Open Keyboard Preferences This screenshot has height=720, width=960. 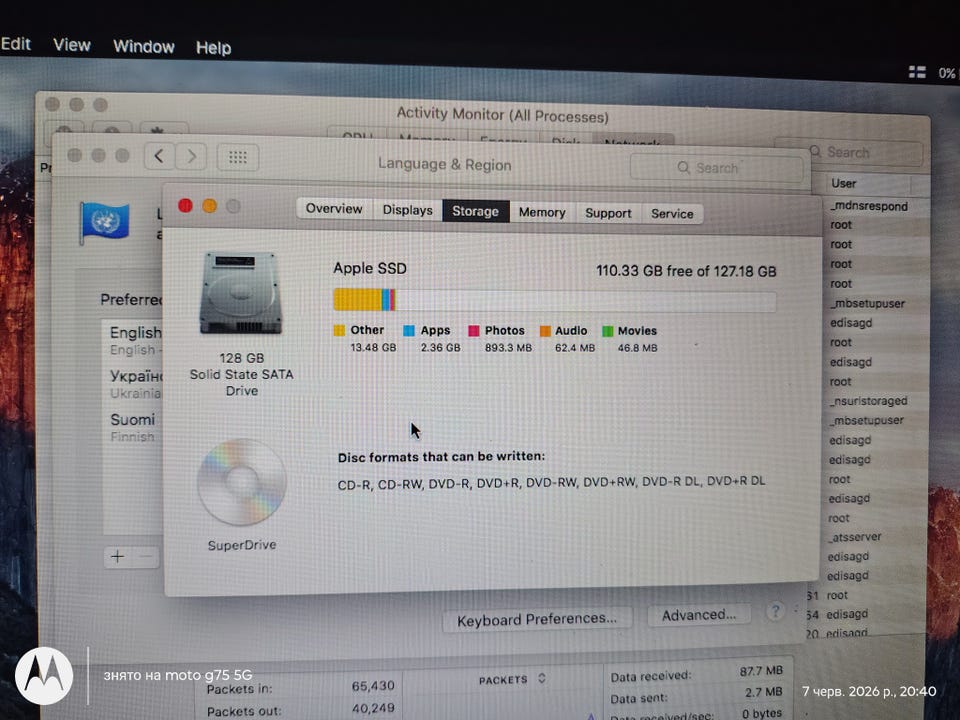(x=537, y=620)
